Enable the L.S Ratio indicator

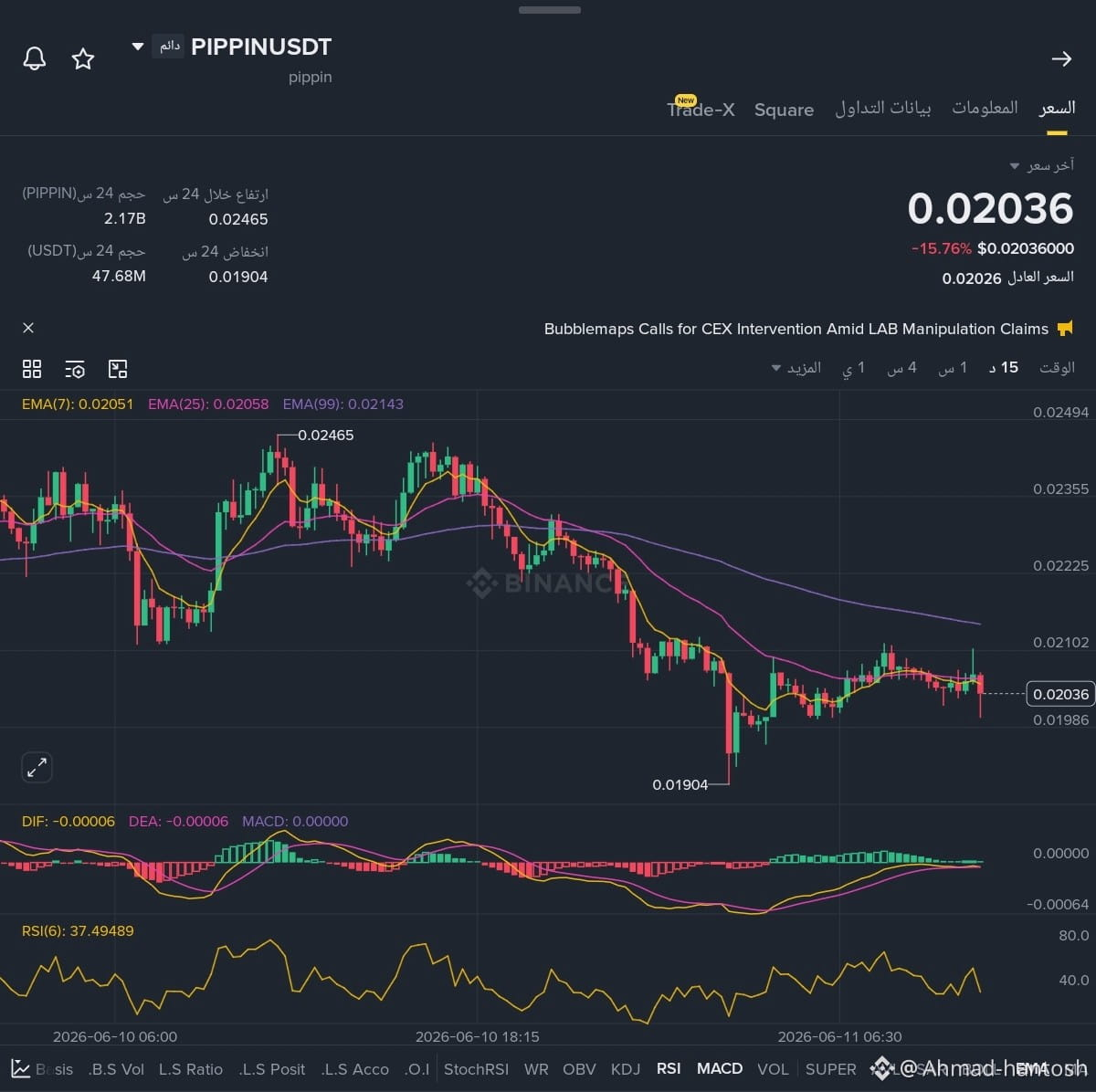click(190, 1069)
